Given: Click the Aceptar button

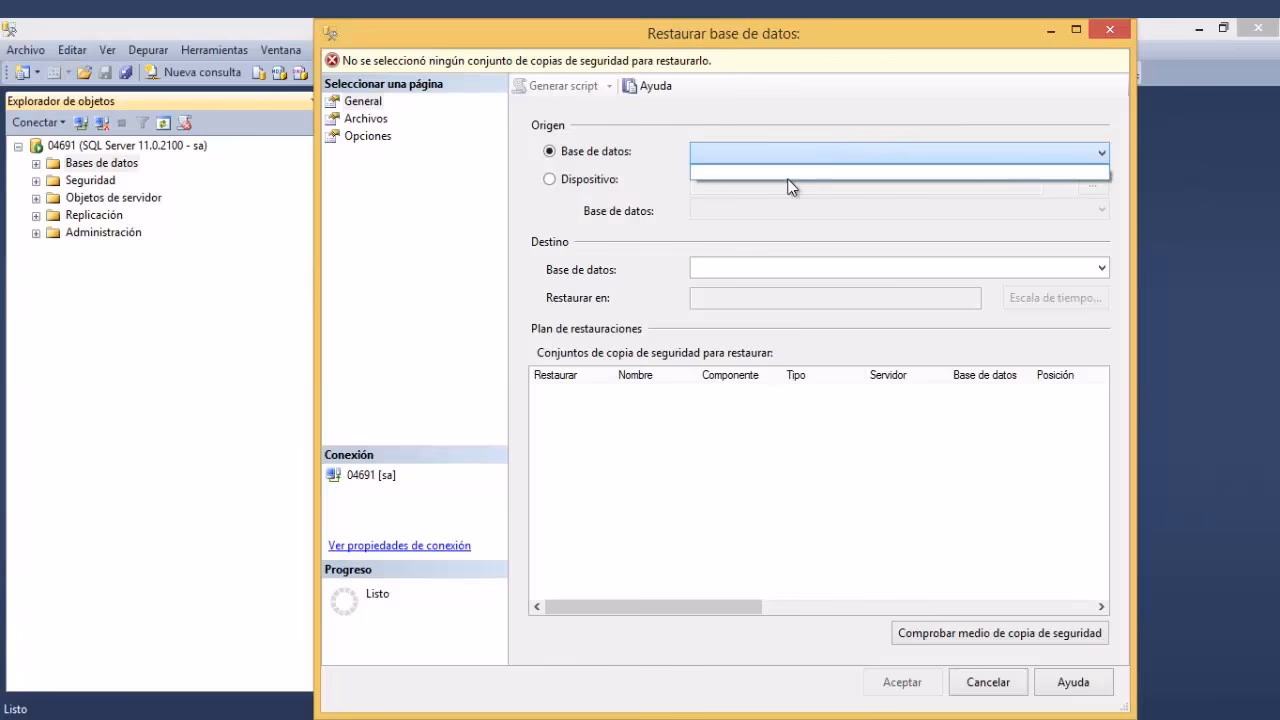Looking at the screenshot, I should coord(902,682).
